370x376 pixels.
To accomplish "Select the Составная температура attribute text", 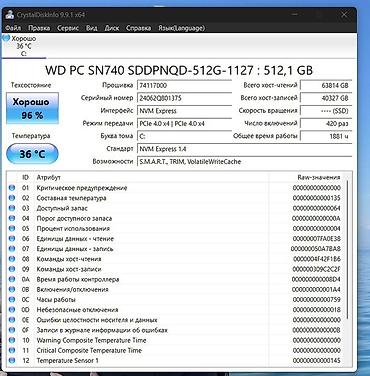I will click(71, 198).
